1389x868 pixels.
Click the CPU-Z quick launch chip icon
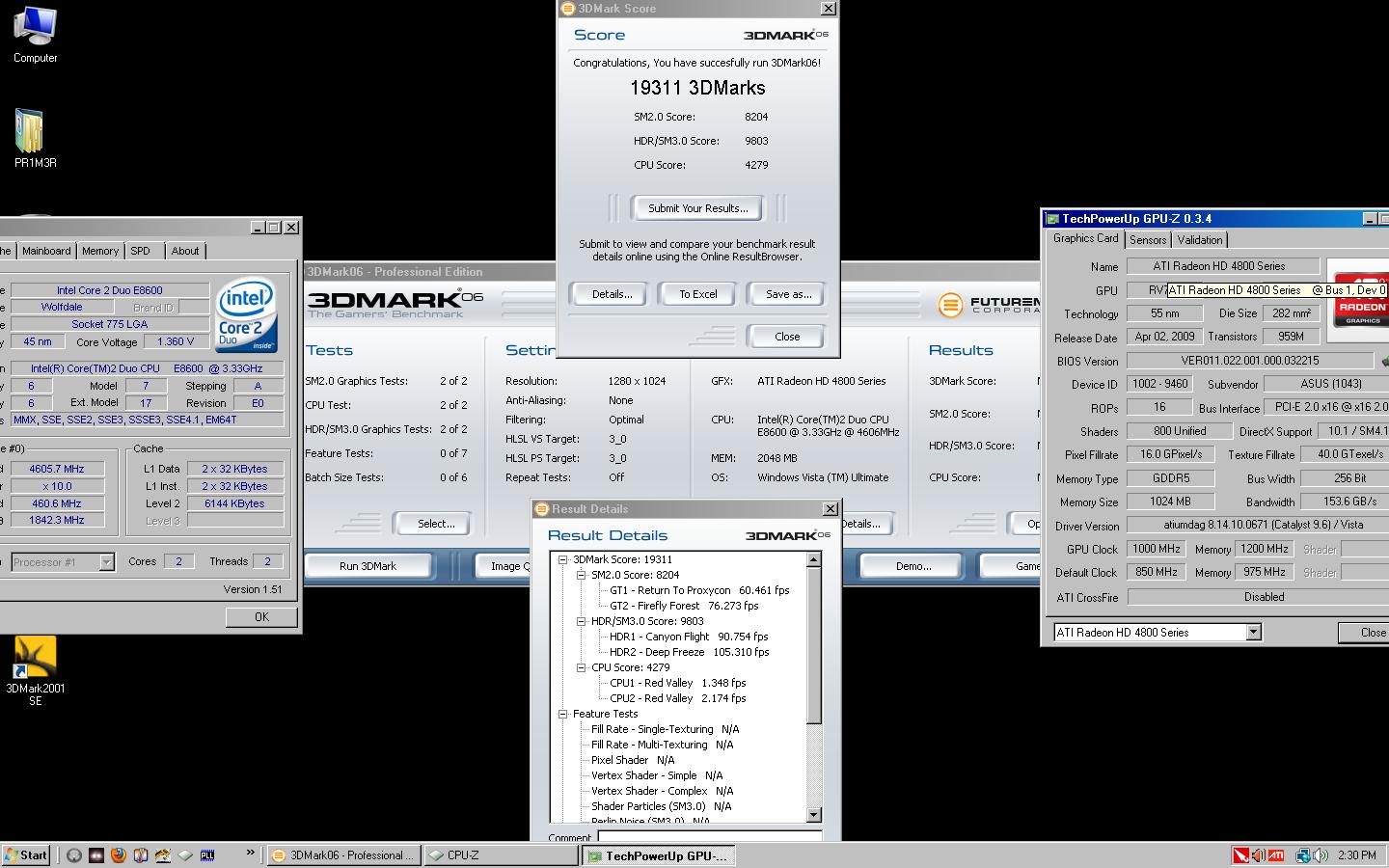(x=184, y=855)
